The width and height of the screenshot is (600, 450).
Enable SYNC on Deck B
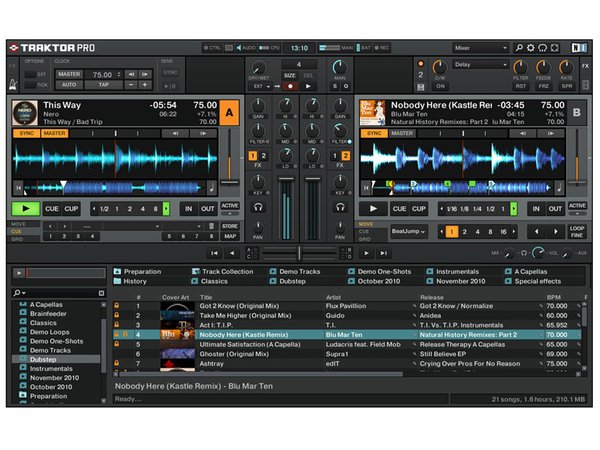(x=373, y=133)
